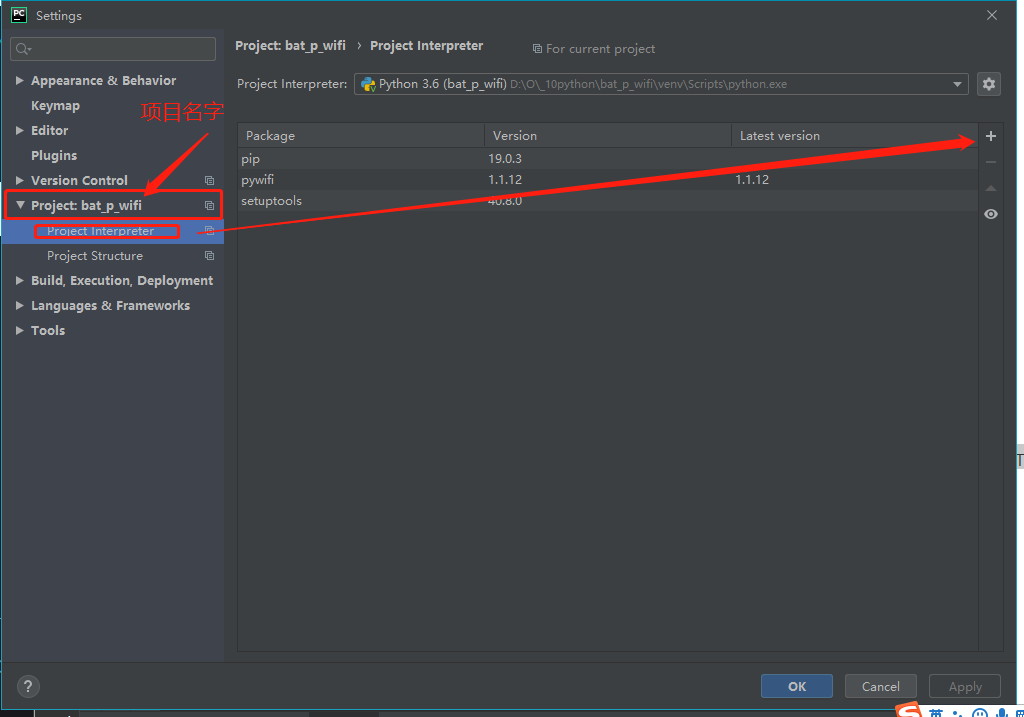
Task: Click the copy icon beside Project: bat_p_wifi
Action: [x=209, y=206]
